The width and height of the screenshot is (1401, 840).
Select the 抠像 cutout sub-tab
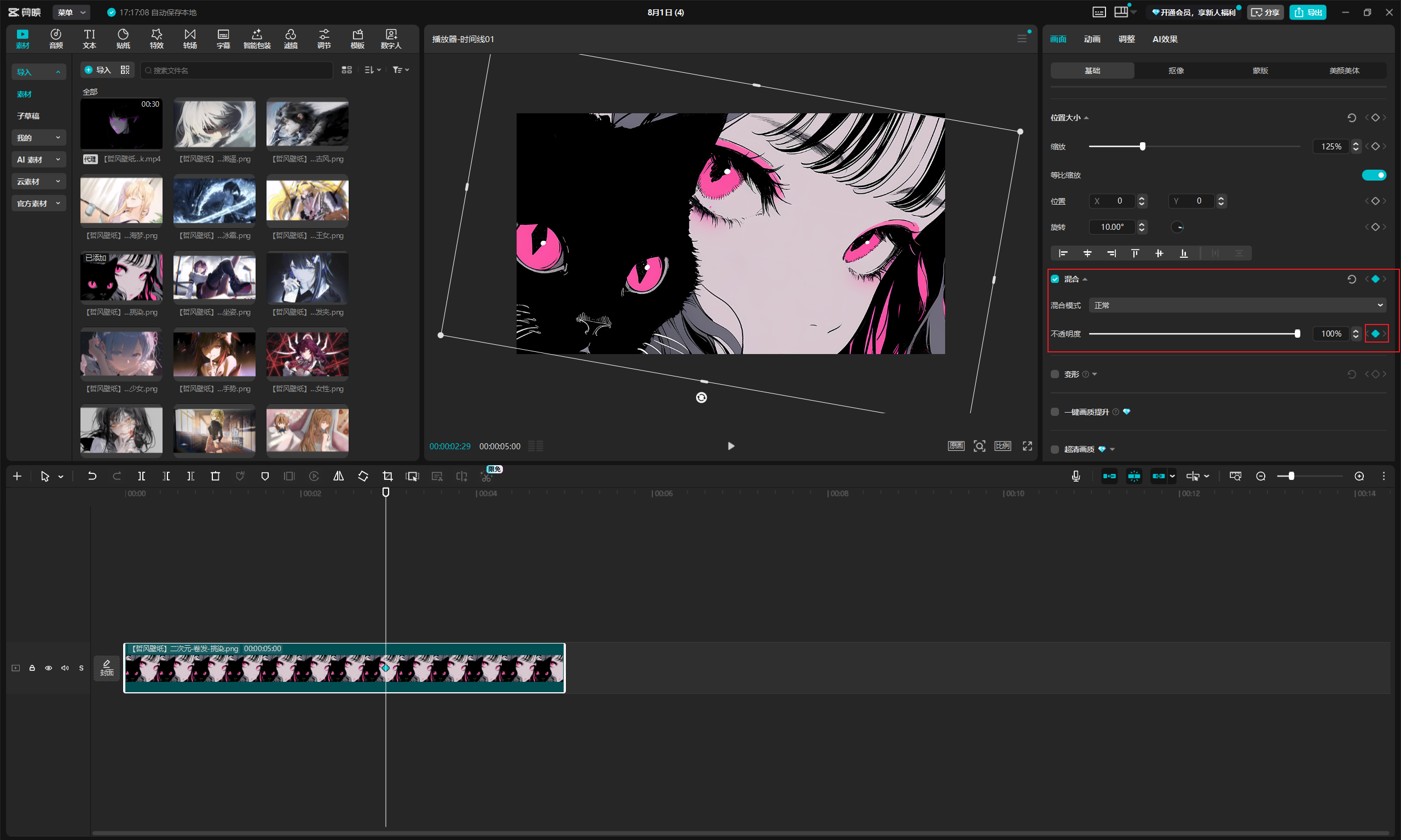(x=1176, y=70)
